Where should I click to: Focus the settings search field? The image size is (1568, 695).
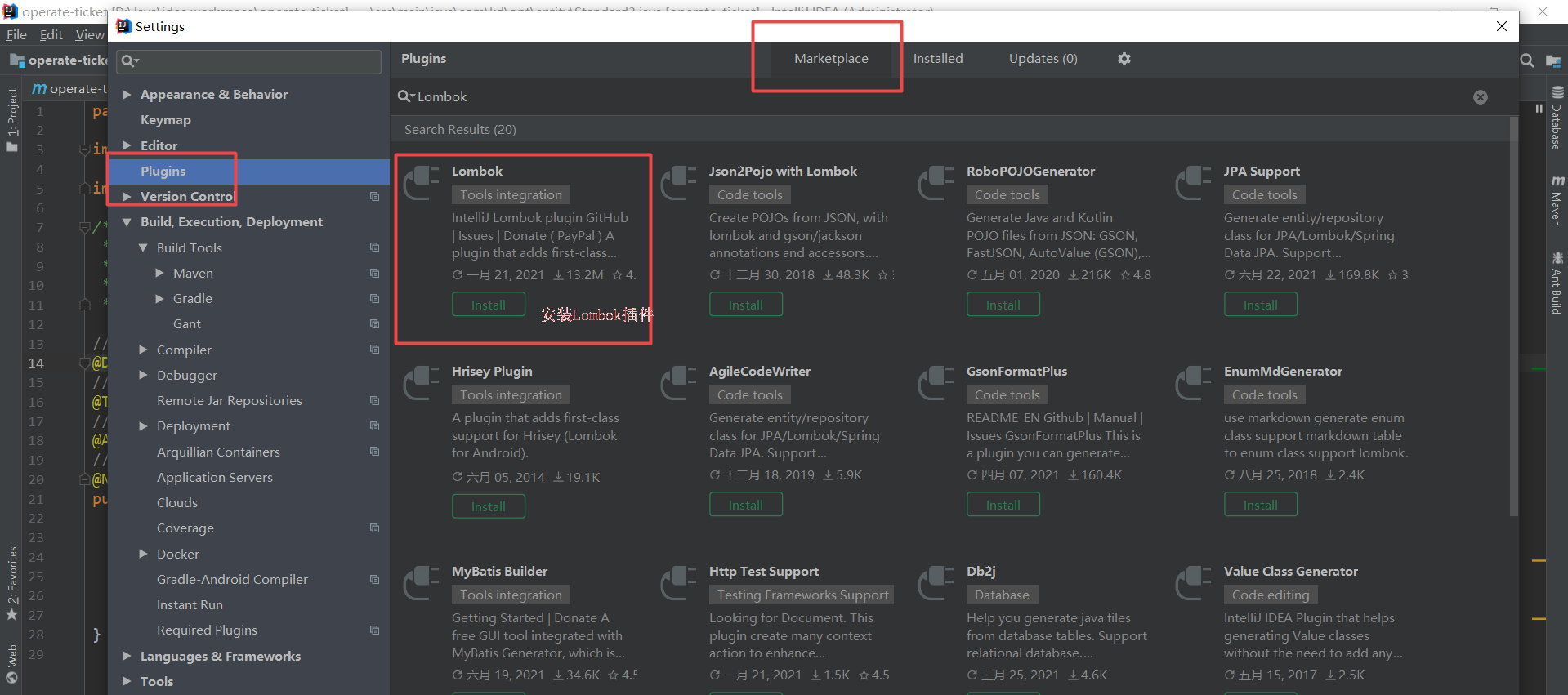tap(249, 61)
